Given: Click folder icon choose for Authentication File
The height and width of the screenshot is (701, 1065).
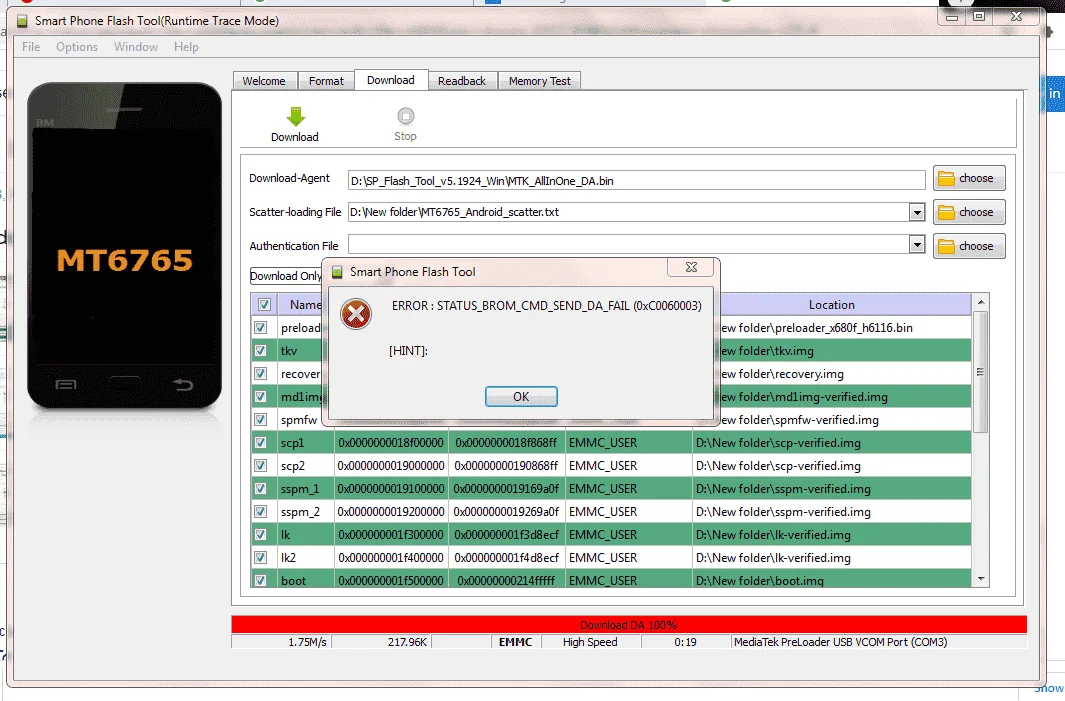Looking at the screenshot, I should 945,247.
